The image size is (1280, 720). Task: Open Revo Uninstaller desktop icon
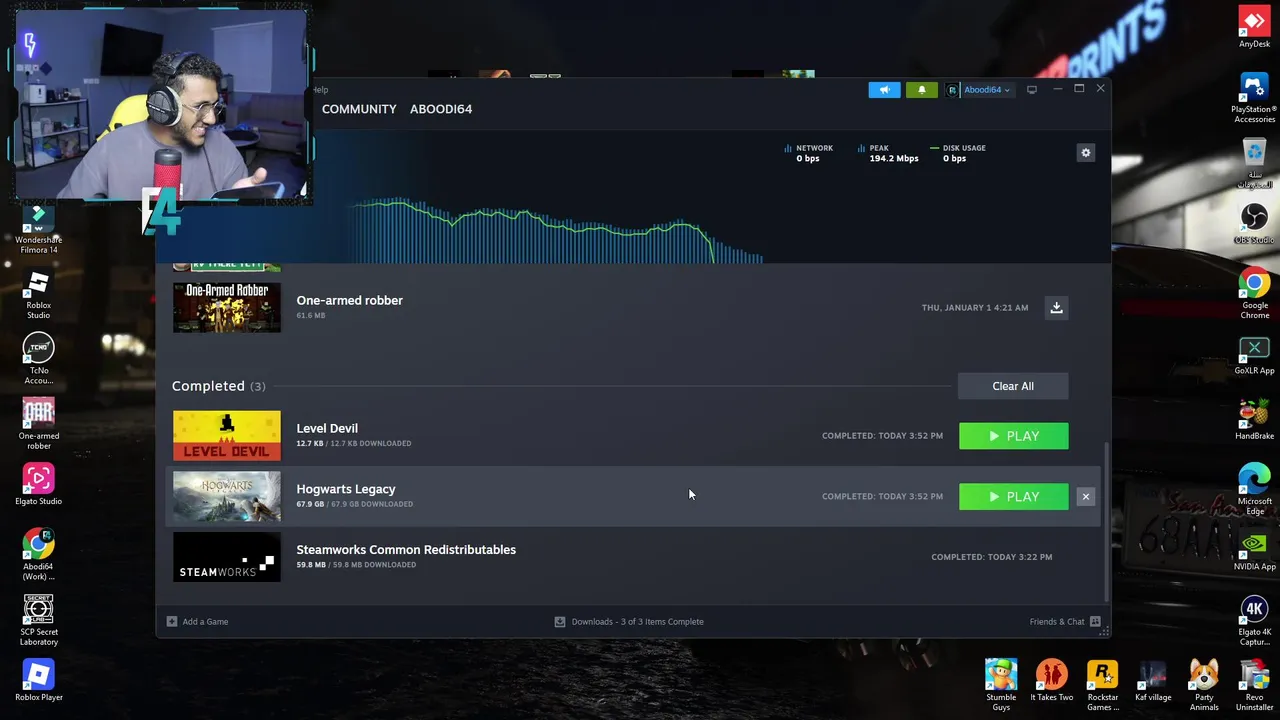[x=1254, y=685]
